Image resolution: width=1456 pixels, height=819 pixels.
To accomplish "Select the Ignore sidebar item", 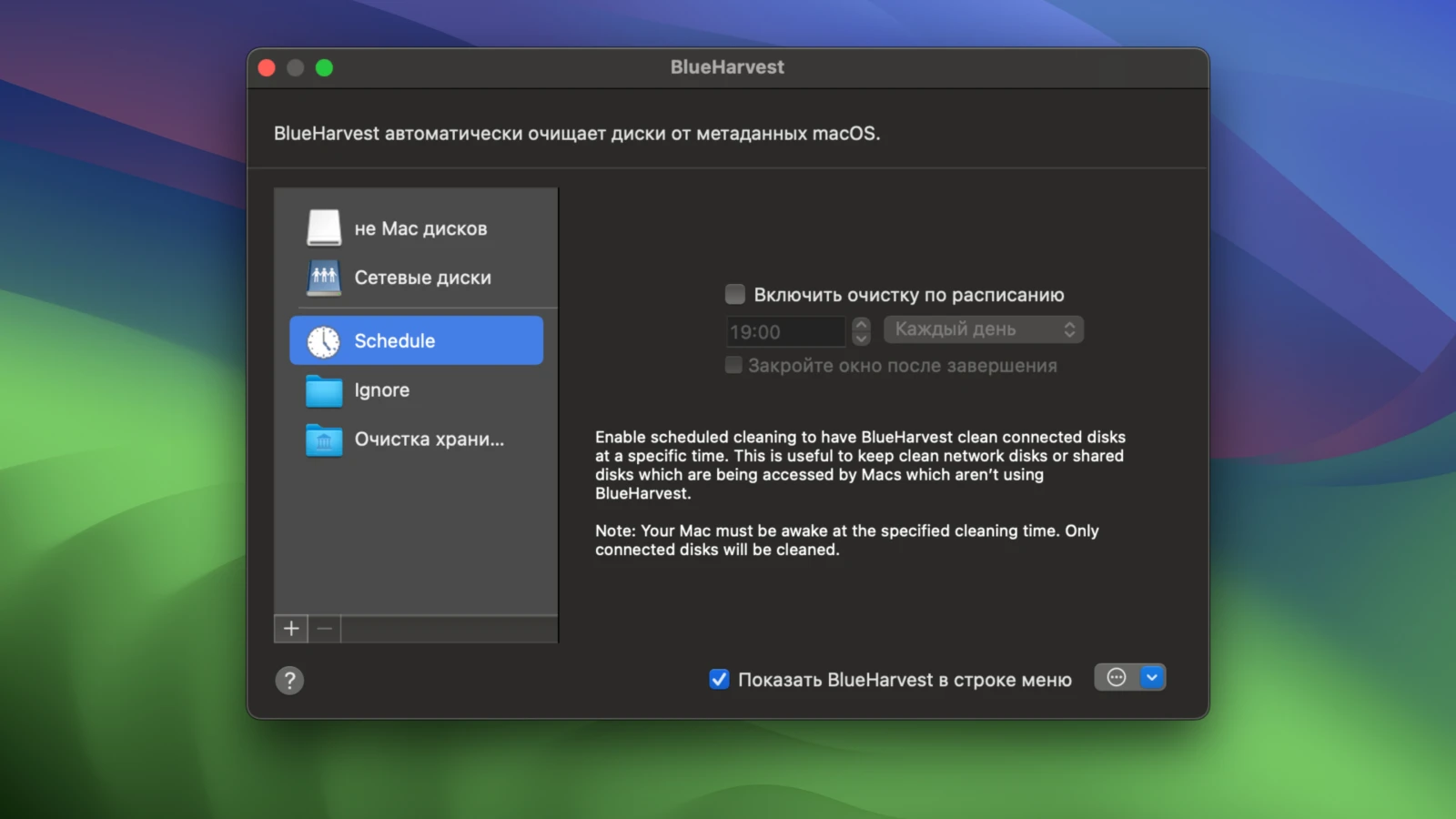I will (x=381, y=390).
